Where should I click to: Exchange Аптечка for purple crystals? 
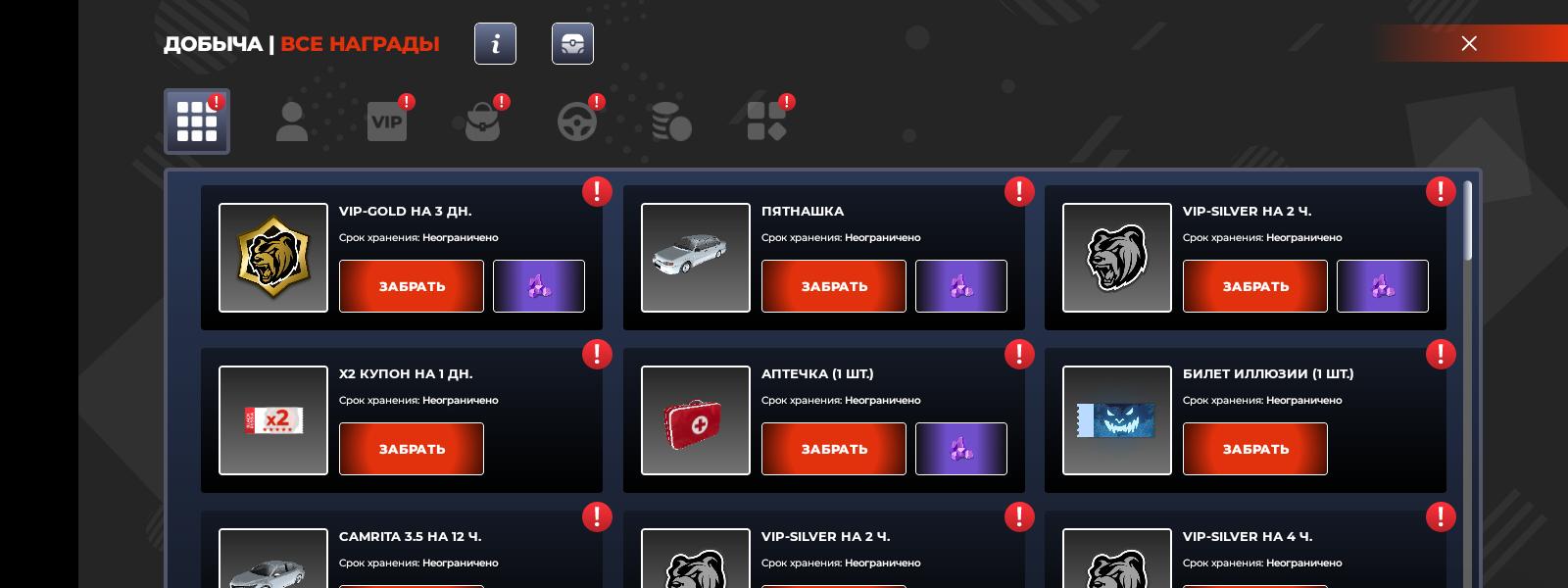(961, 449)
